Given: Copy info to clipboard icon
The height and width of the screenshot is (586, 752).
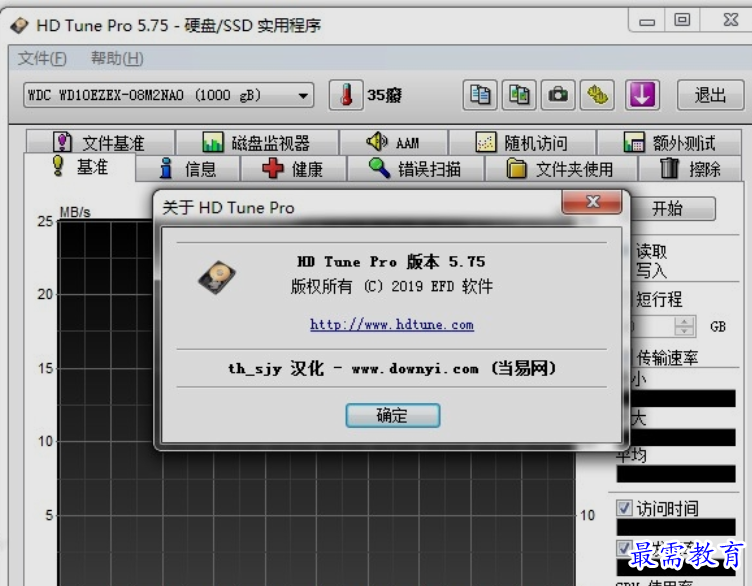Looking at the screenshot, I should pos(480,95).
